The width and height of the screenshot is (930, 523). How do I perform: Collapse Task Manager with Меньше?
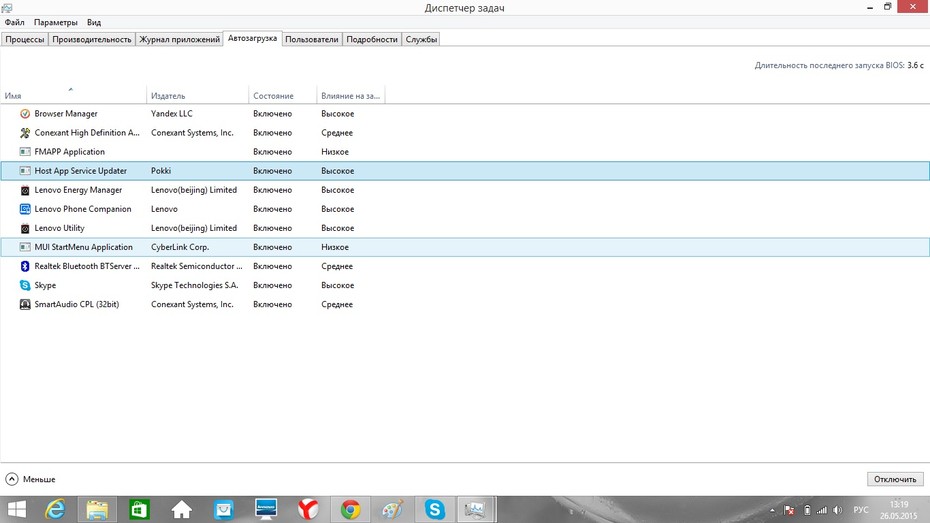point(30,479)
